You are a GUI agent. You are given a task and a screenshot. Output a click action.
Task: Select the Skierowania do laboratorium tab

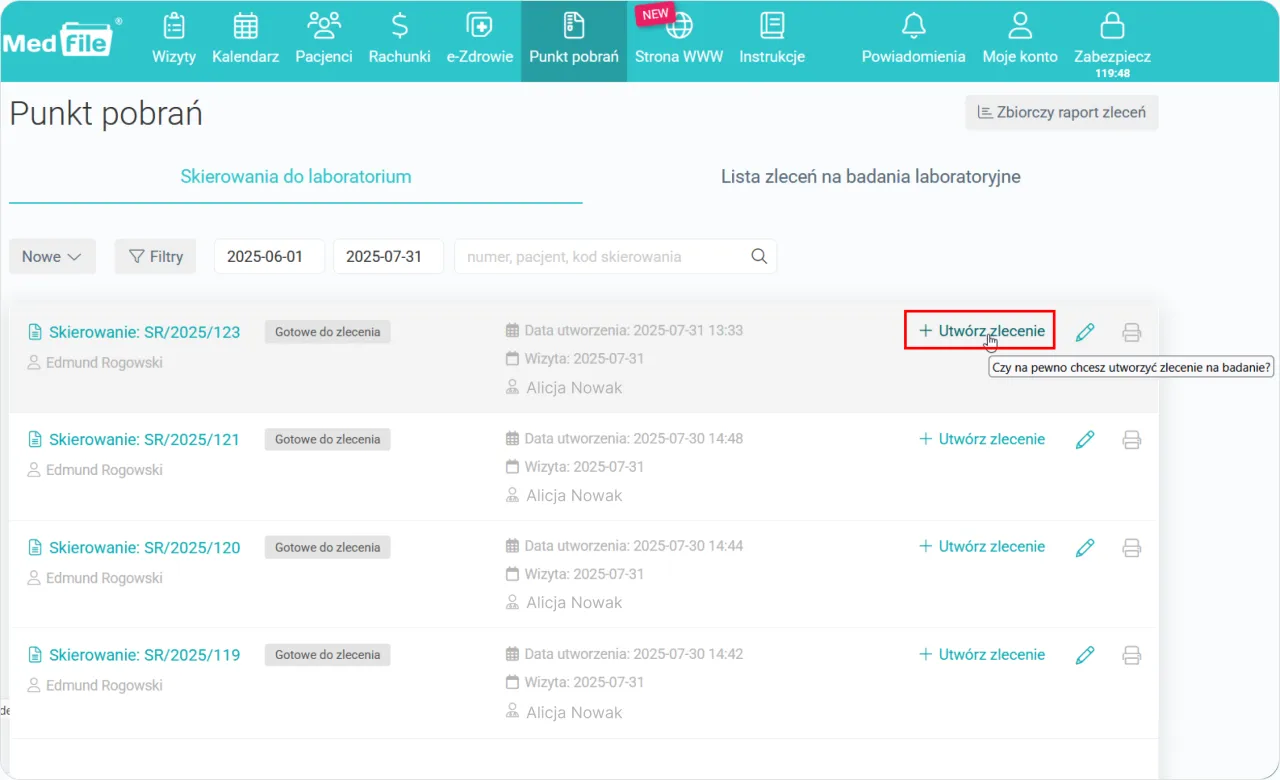[x=295, y=176]
